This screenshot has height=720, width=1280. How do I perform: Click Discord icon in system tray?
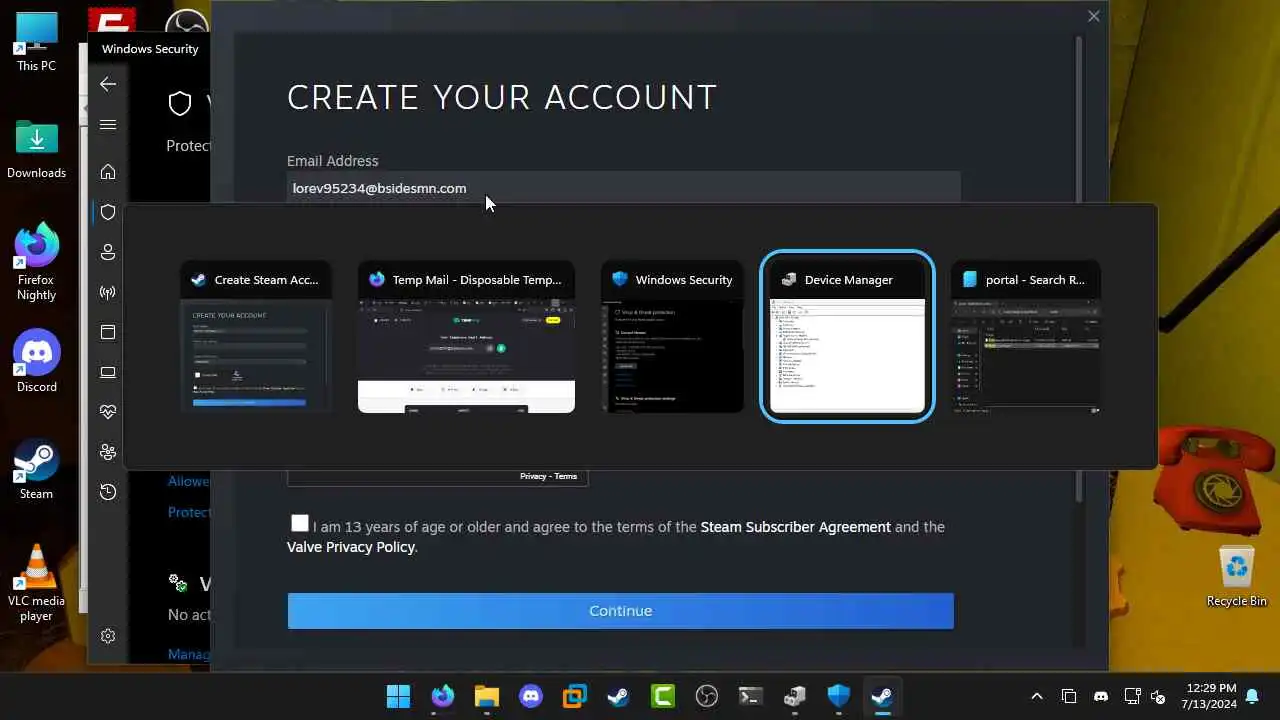pos(1101,696)
